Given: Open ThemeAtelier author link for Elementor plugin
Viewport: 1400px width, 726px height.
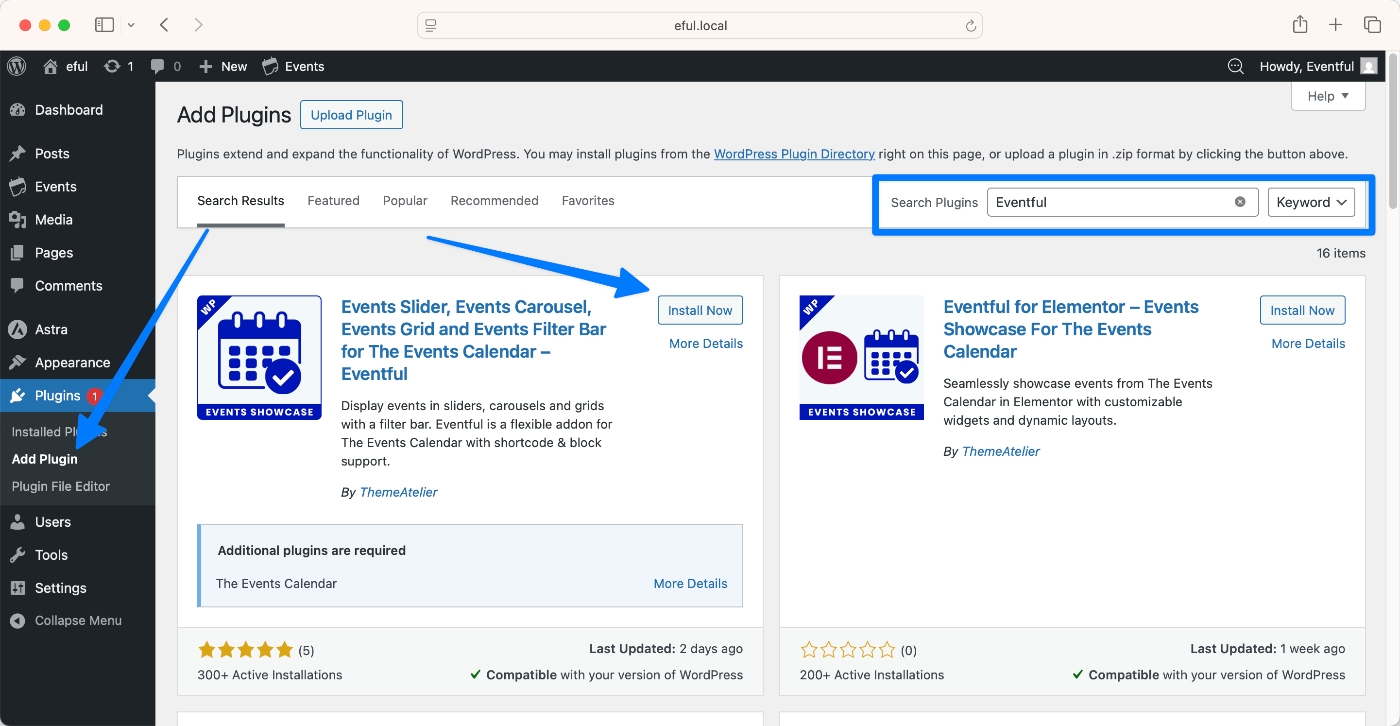Looking at the screenshot, I should (1000, 451).
